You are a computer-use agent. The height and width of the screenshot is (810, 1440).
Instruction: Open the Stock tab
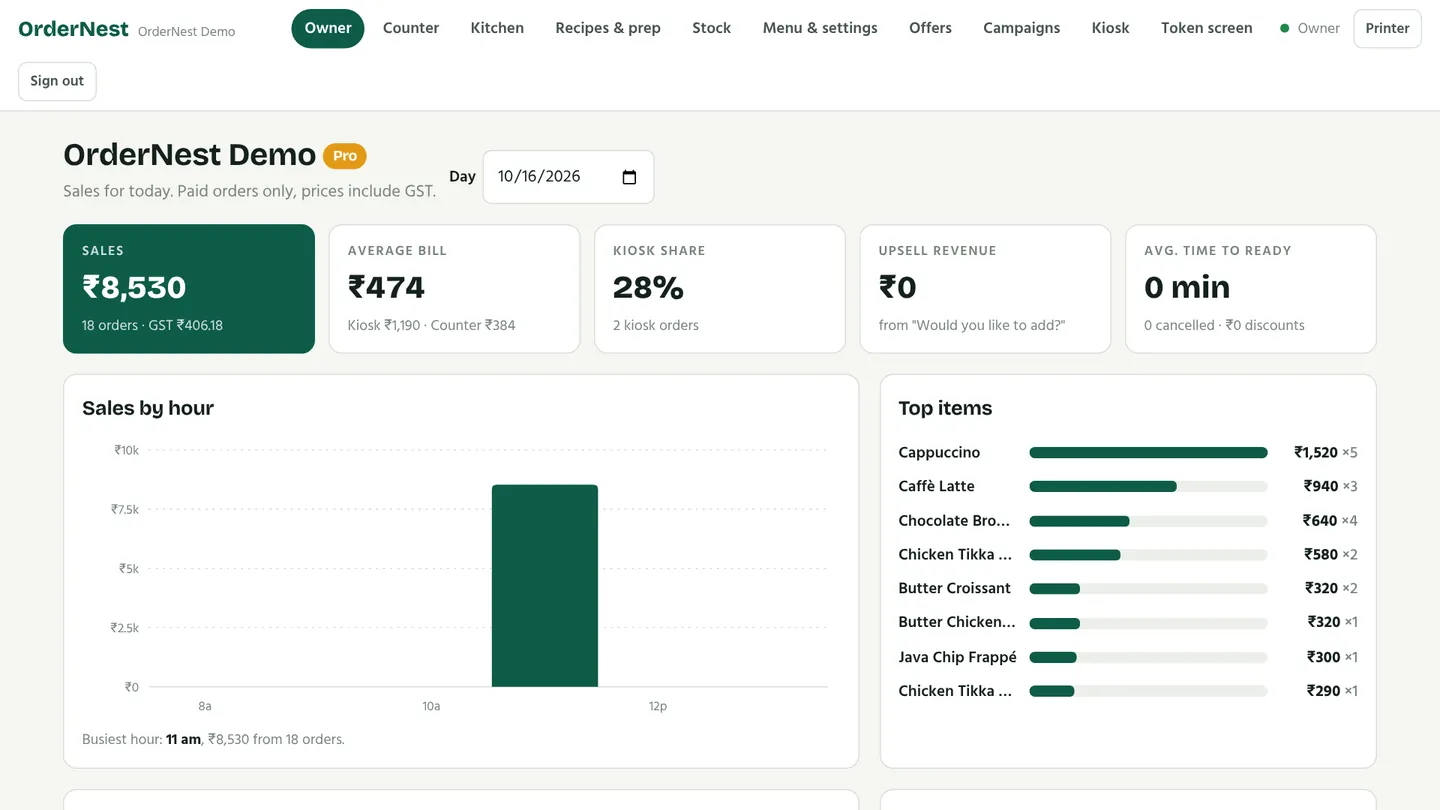pos(711,28)
